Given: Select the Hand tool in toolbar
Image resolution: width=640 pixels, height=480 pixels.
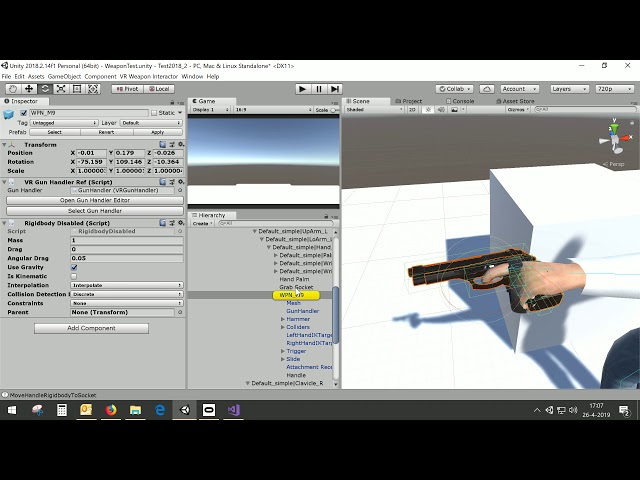Looking at the screenshot, I should (x=13, y=89).
